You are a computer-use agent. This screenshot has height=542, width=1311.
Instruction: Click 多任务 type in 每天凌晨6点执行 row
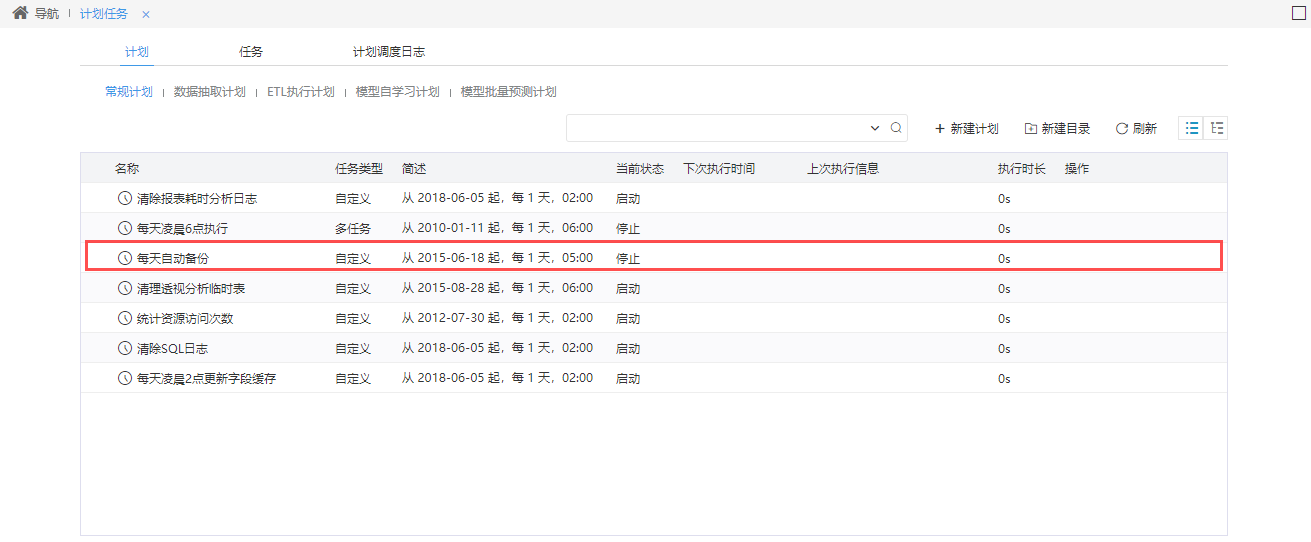(353, 228)
